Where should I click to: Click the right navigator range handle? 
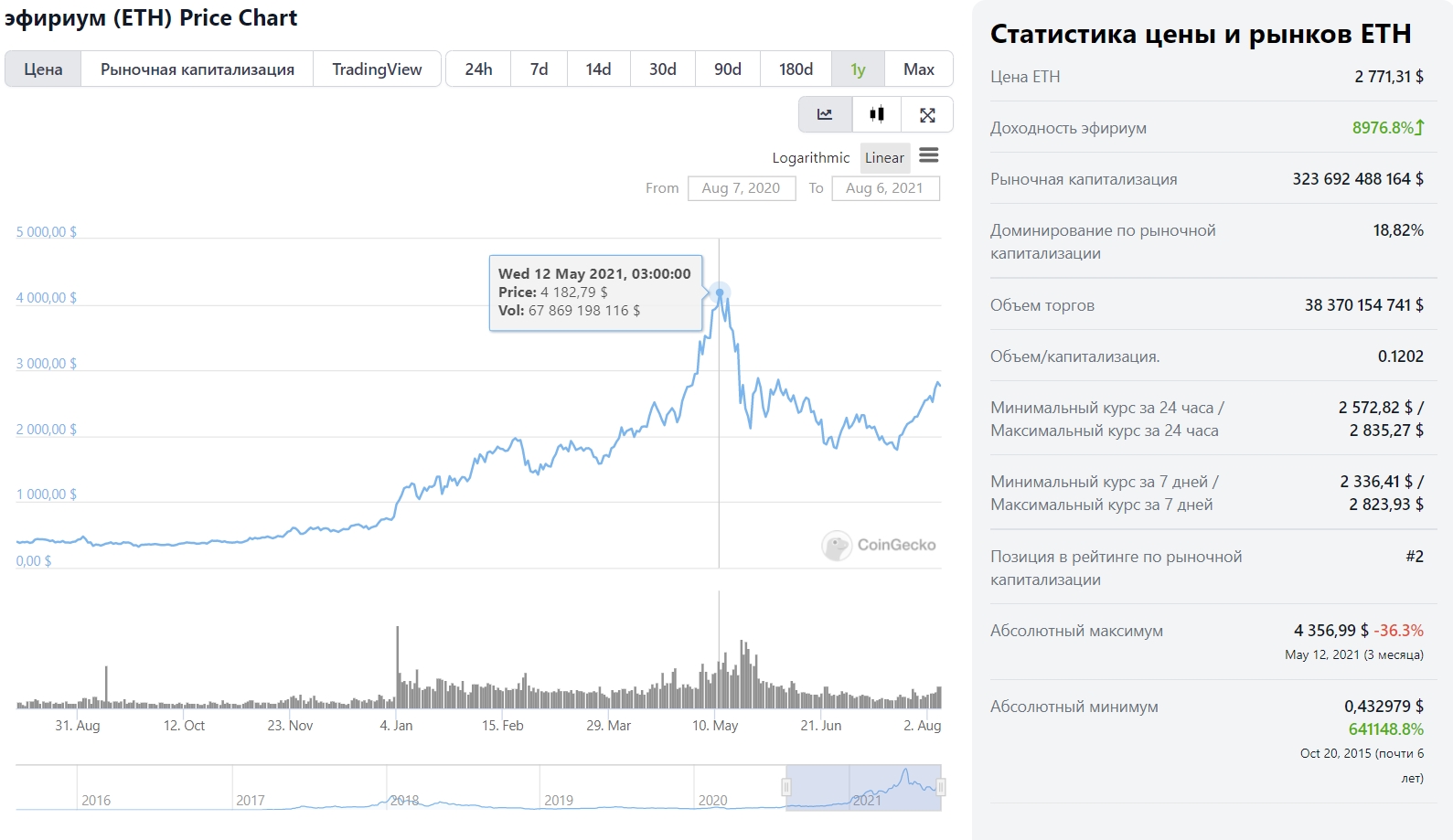[941, 787]
